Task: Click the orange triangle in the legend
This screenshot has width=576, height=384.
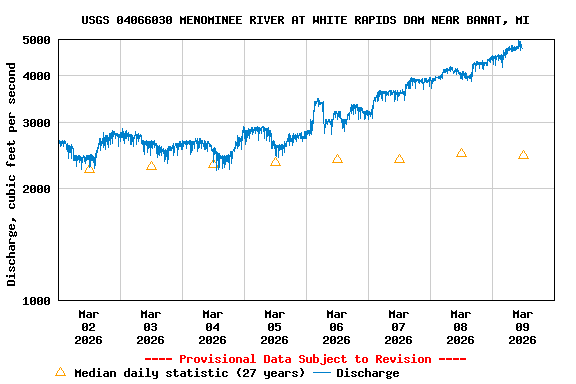Action: click(61, 372)
